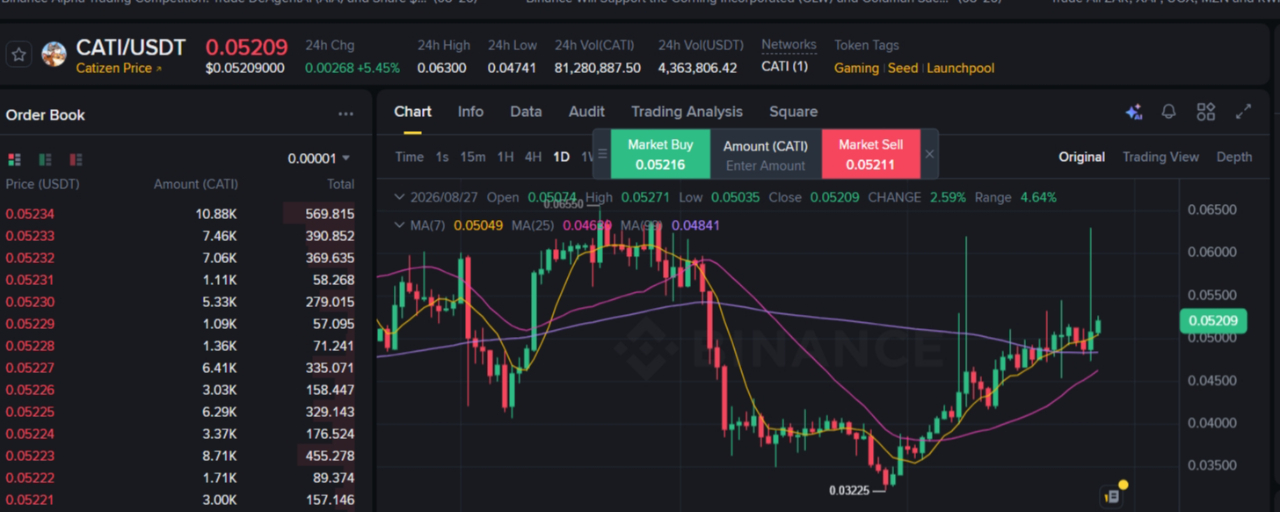This screenshot has height=512, width=1280.
Task: Click the 569.815 total cell
Action: (330, 214)
